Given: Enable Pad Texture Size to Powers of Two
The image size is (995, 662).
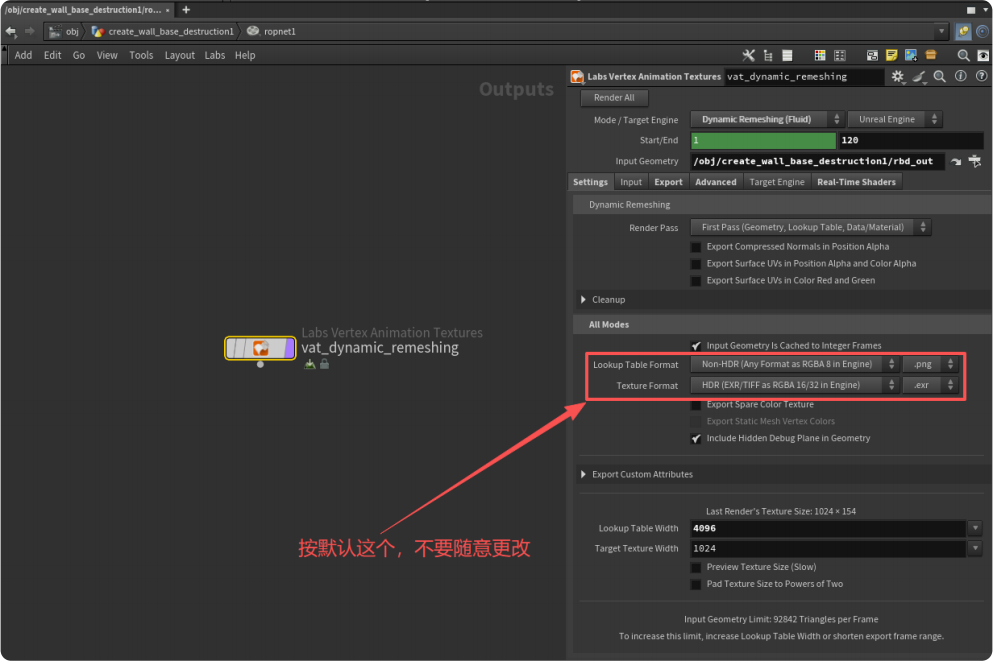Looking at the screenshot, I should tap(696, 584).
